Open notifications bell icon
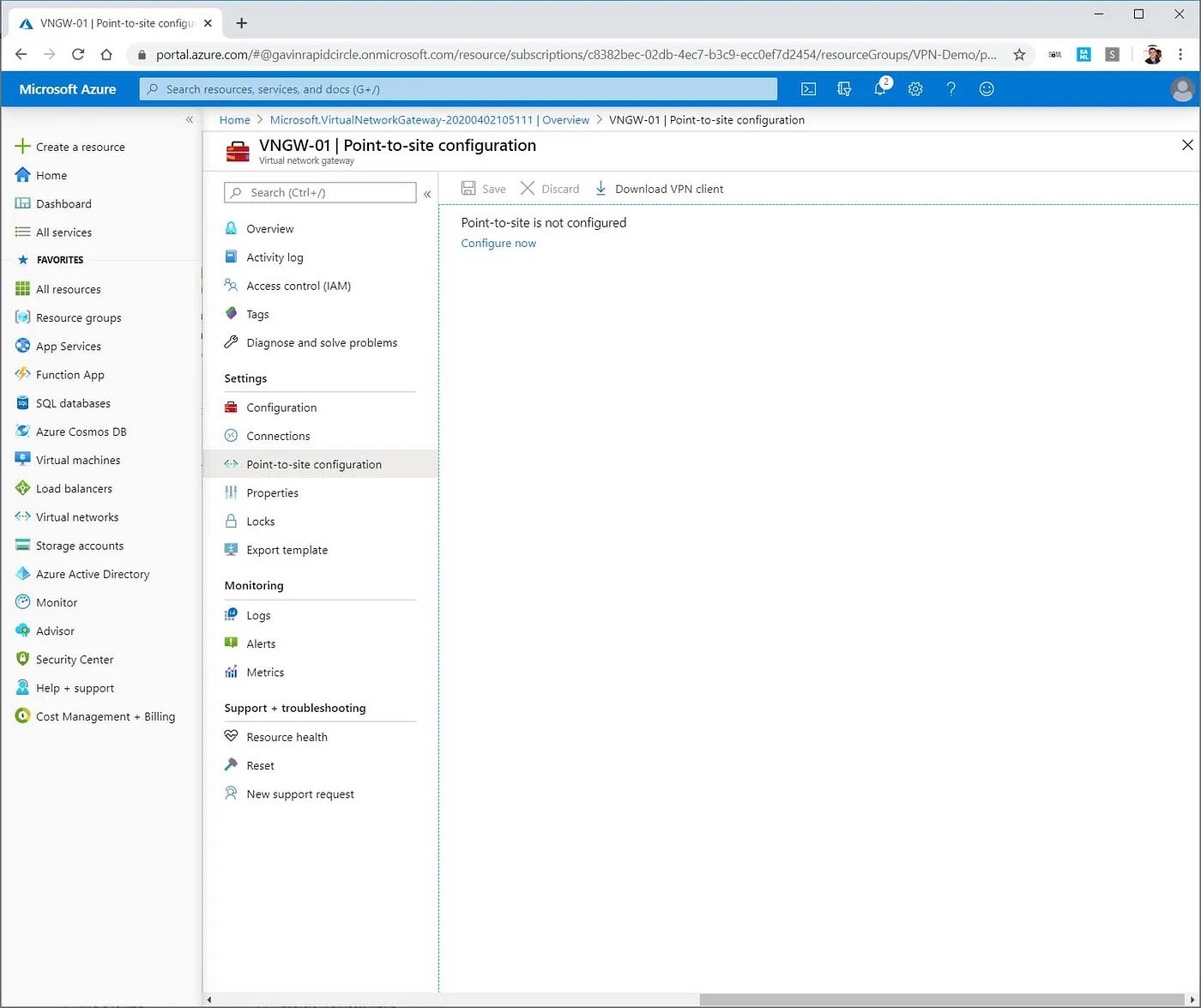 pos(881,88)
